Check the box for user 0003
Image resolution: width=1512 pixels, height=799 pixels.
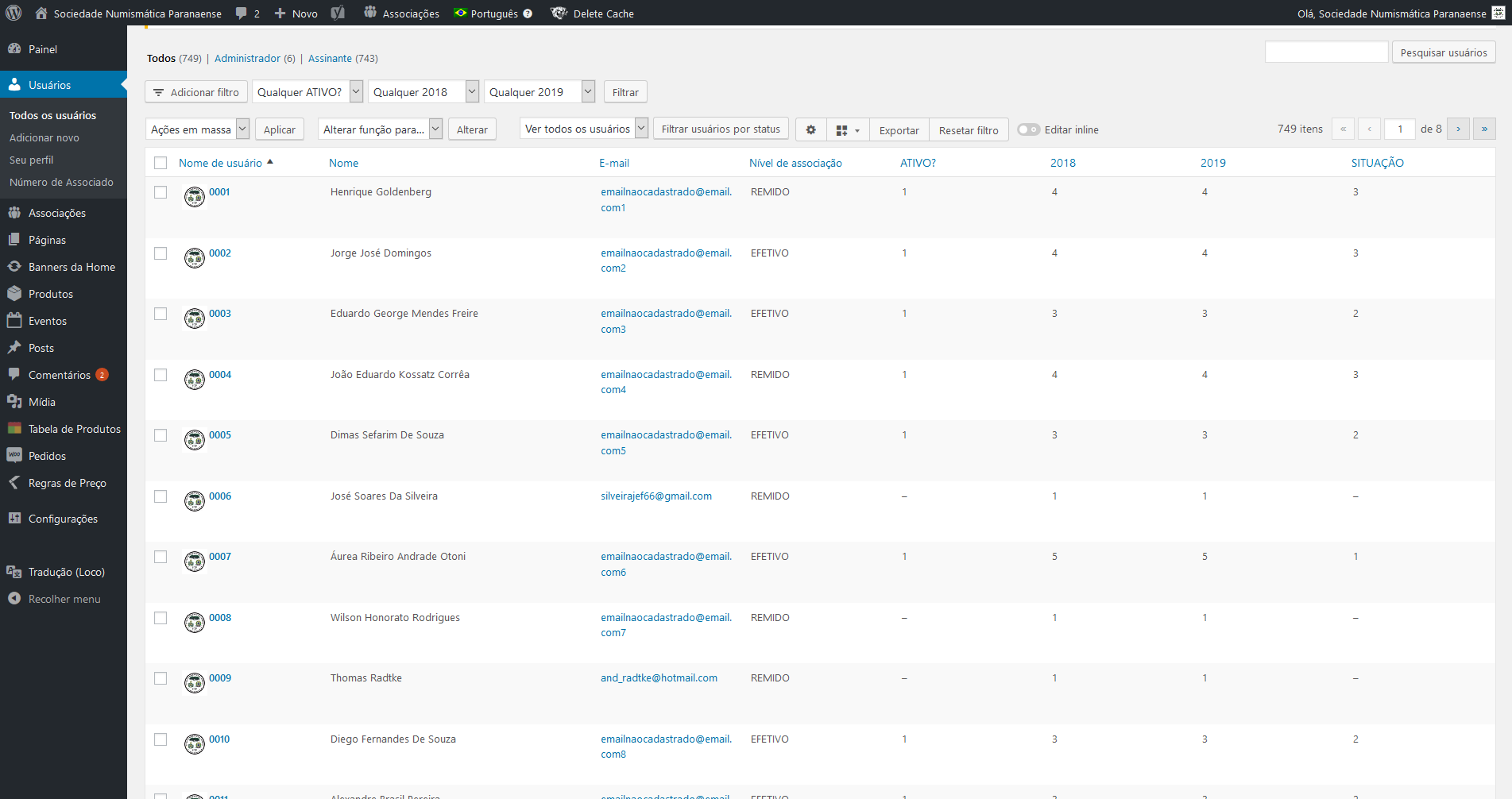[x=160, y=314]
